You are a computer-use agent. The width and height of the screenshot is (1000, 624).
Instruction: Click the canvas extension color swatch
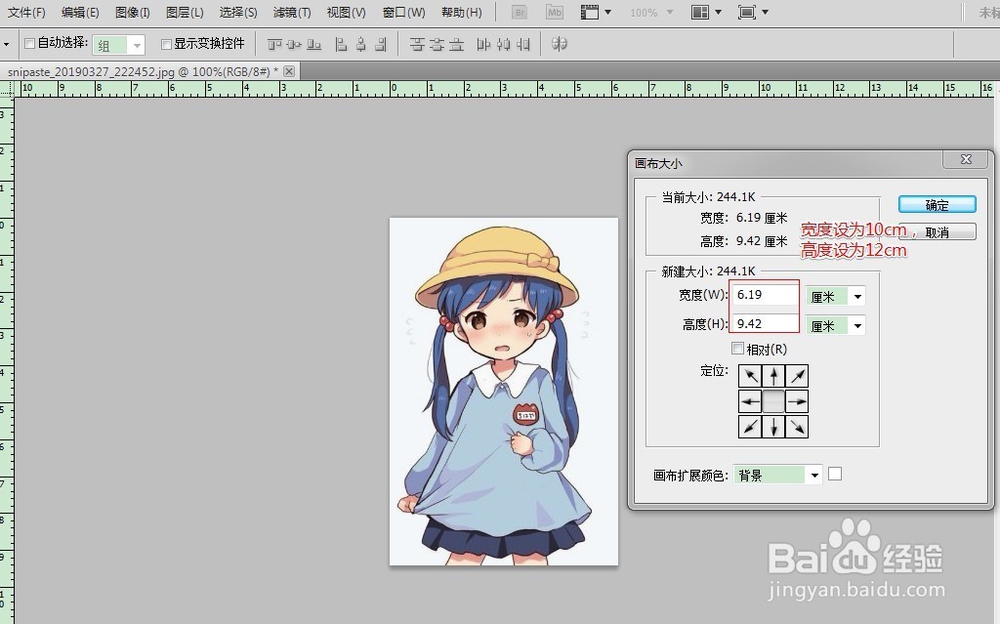click(x=835, y=474)
